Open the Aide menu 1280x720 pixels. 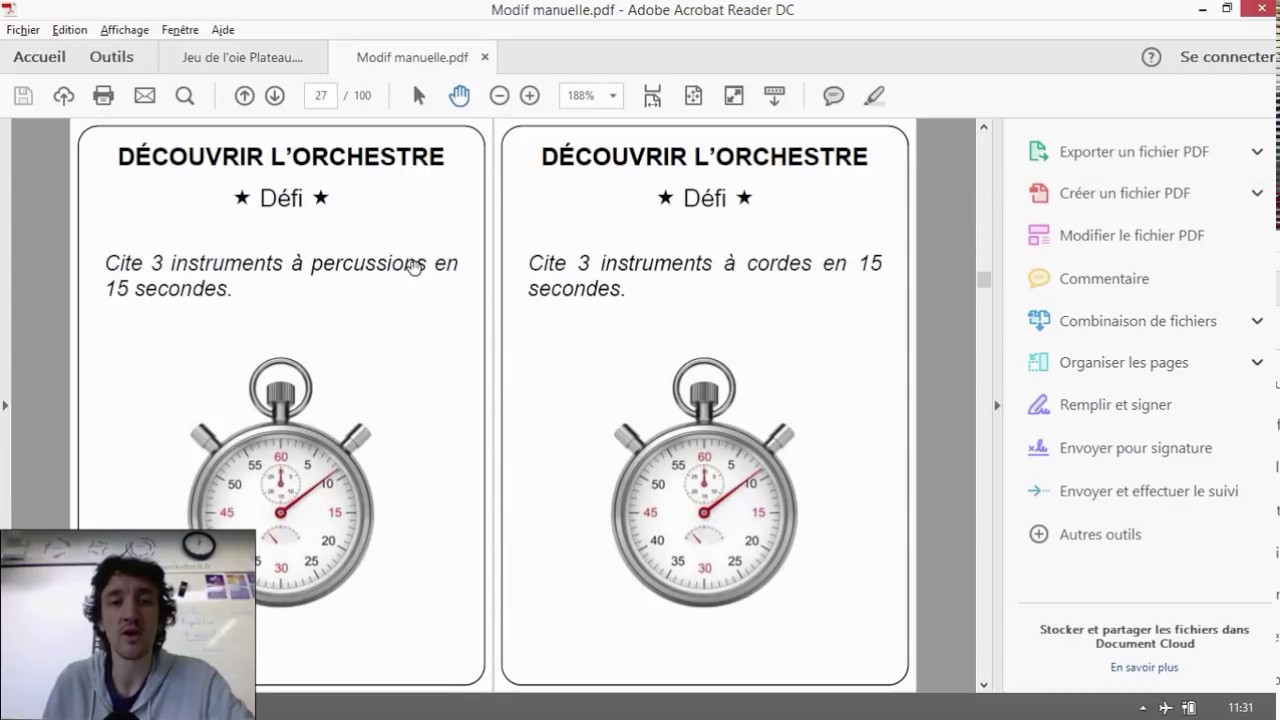[x=225, y=30]
